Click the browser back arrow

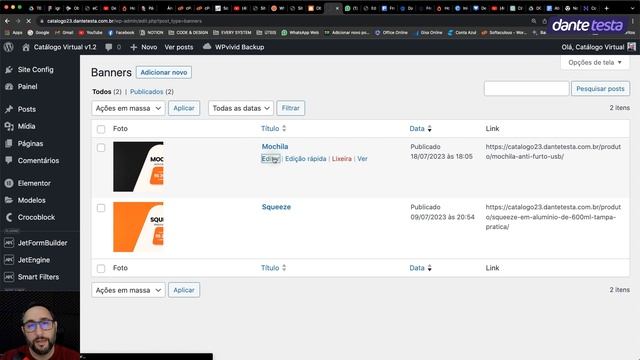pos(7,21)
